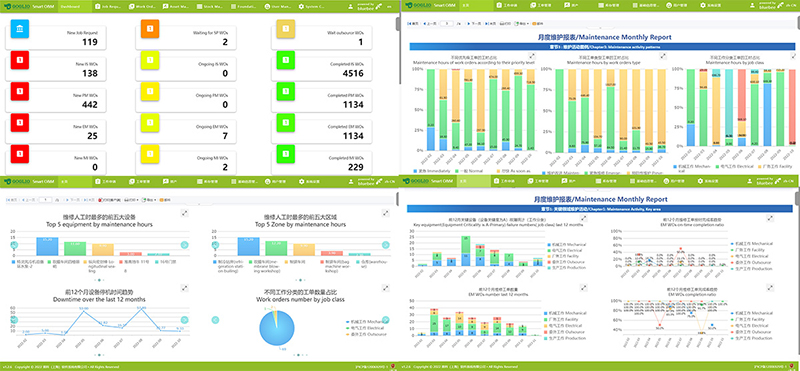Open export dropdown in top-right report toolbar
800x371 pixels.
(x=522, y=23)
